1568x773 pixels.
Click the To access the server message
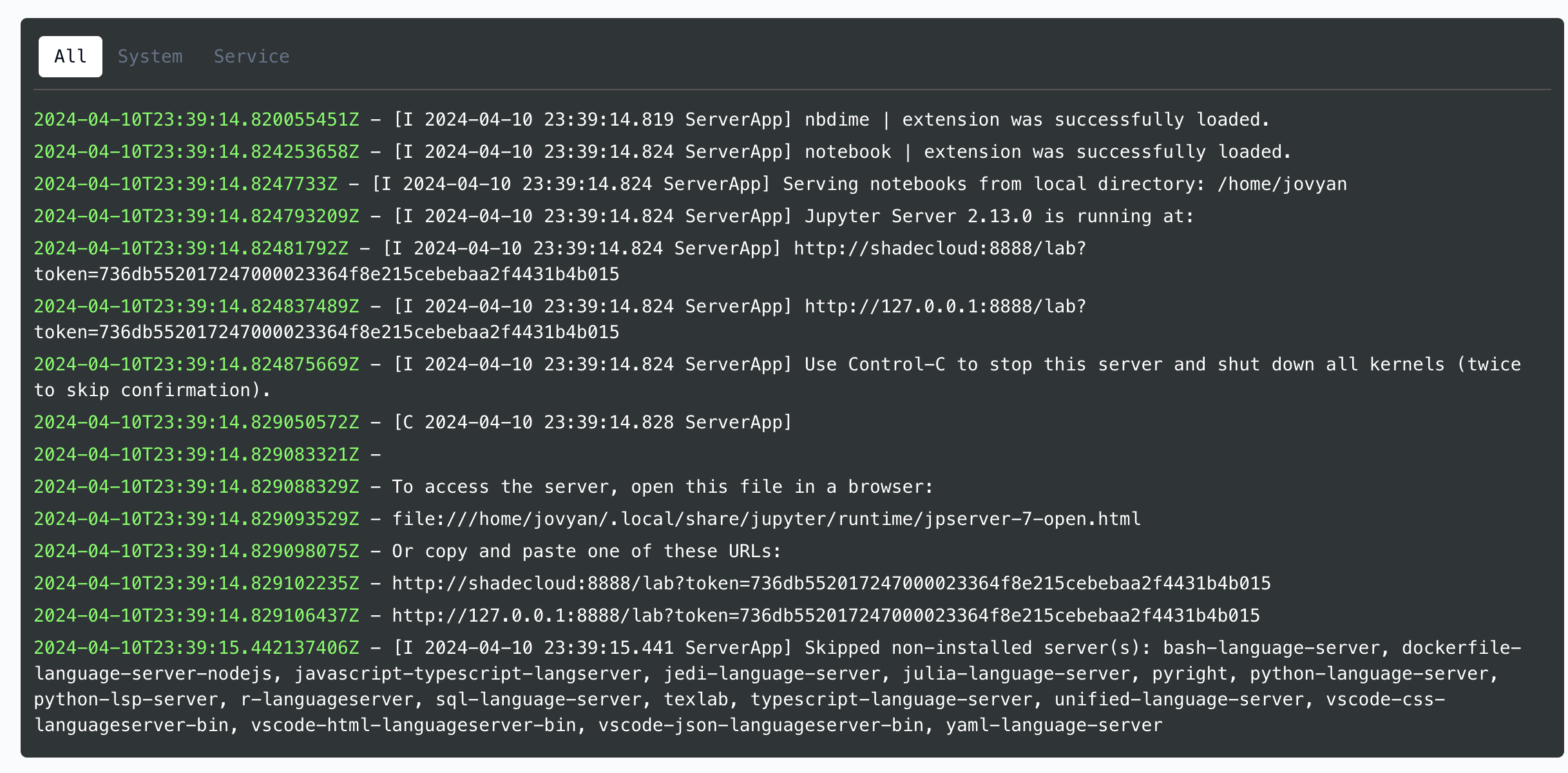point(662,487)
